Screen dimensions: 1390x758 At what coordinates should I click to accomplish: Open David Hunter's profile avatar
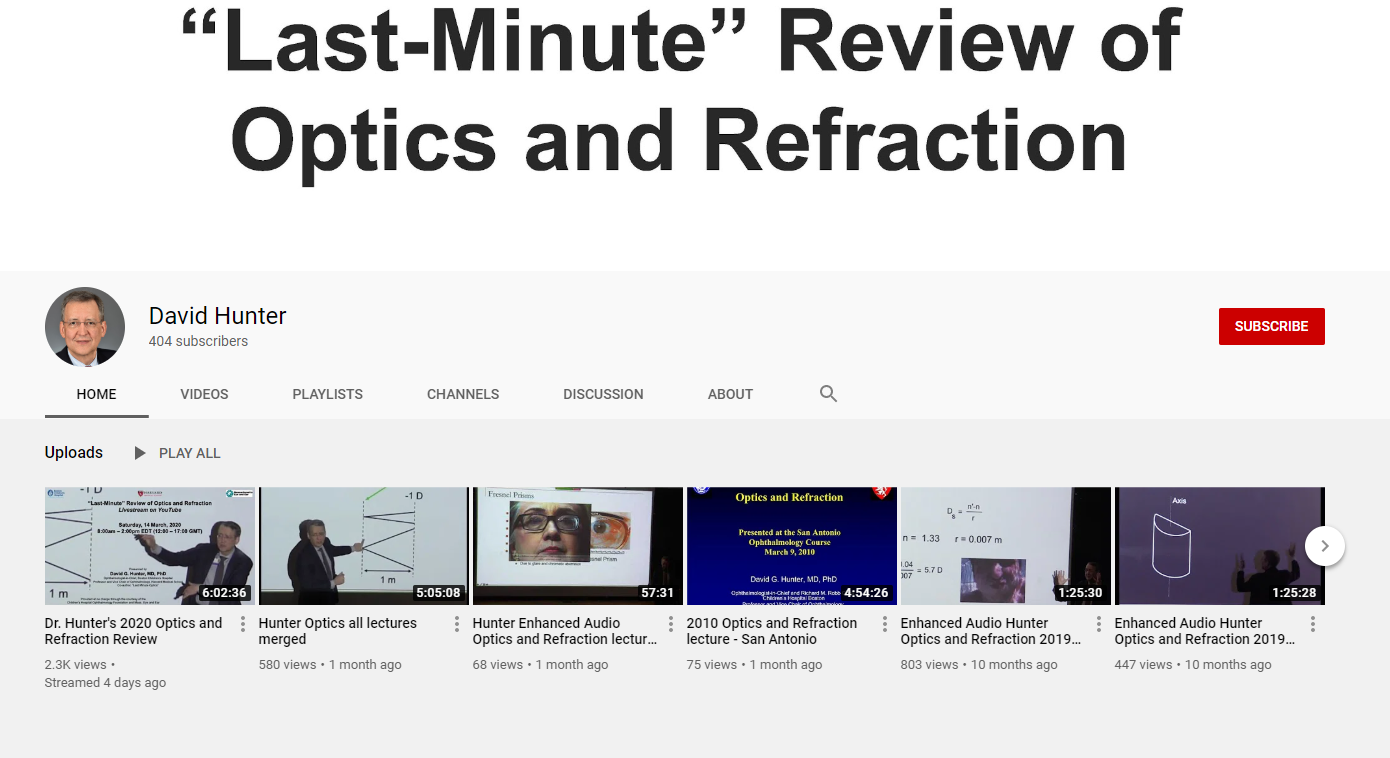pos(85,327)
